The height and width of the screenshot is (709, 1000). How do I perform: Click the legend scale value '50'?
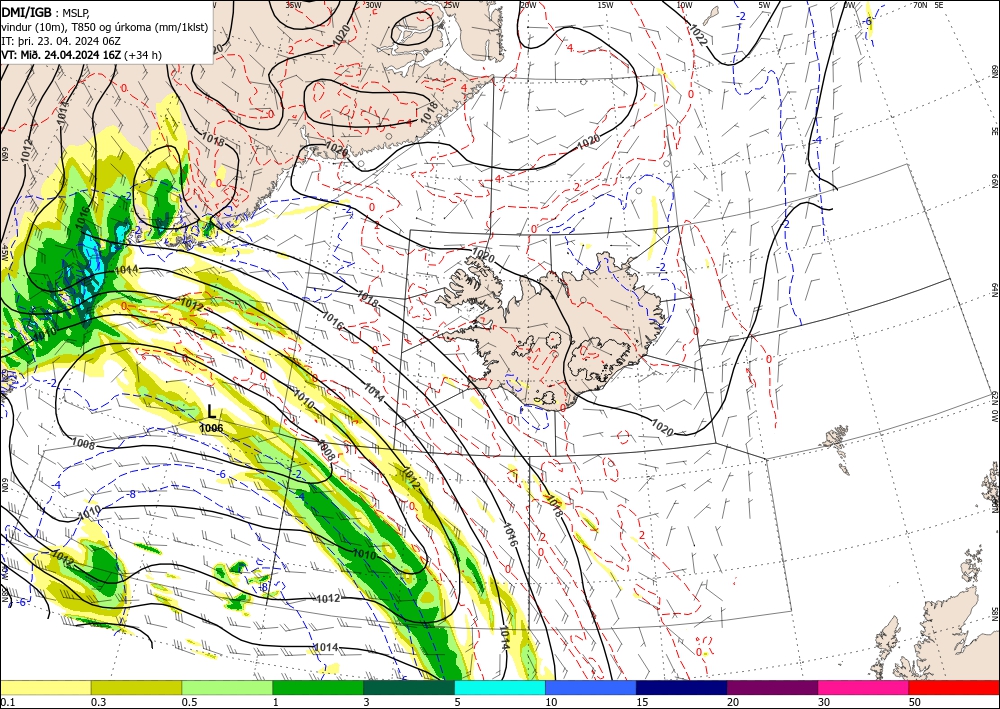915,702
